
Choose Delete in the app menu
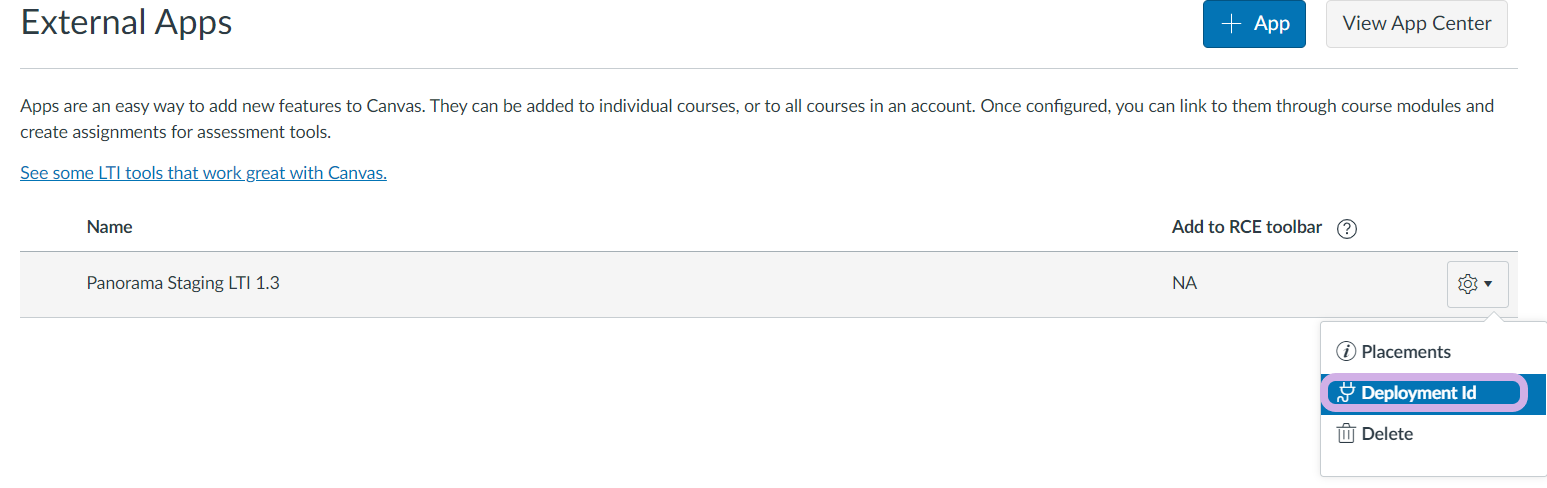pyautogui.click(x=1387, y=434)
